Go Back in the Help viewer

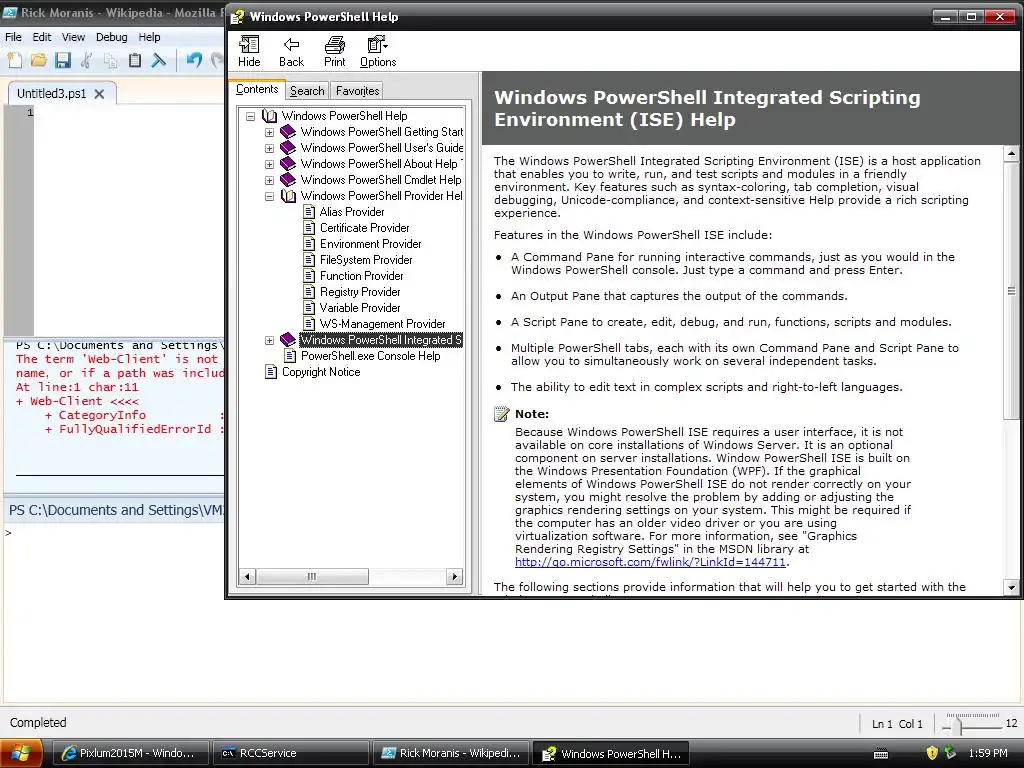click(x=291, y=52)
